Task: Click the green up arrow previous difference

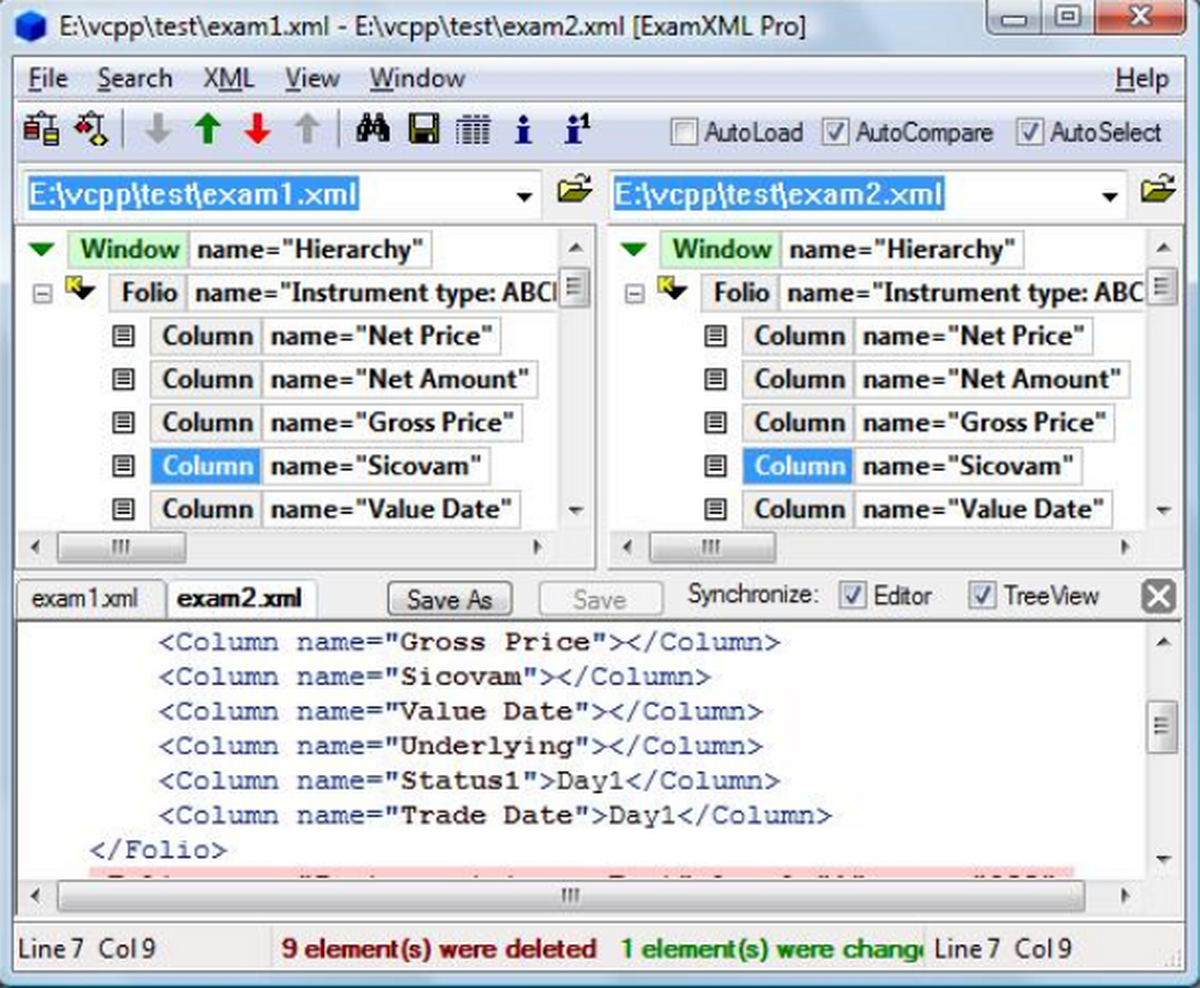Action: 207,130
